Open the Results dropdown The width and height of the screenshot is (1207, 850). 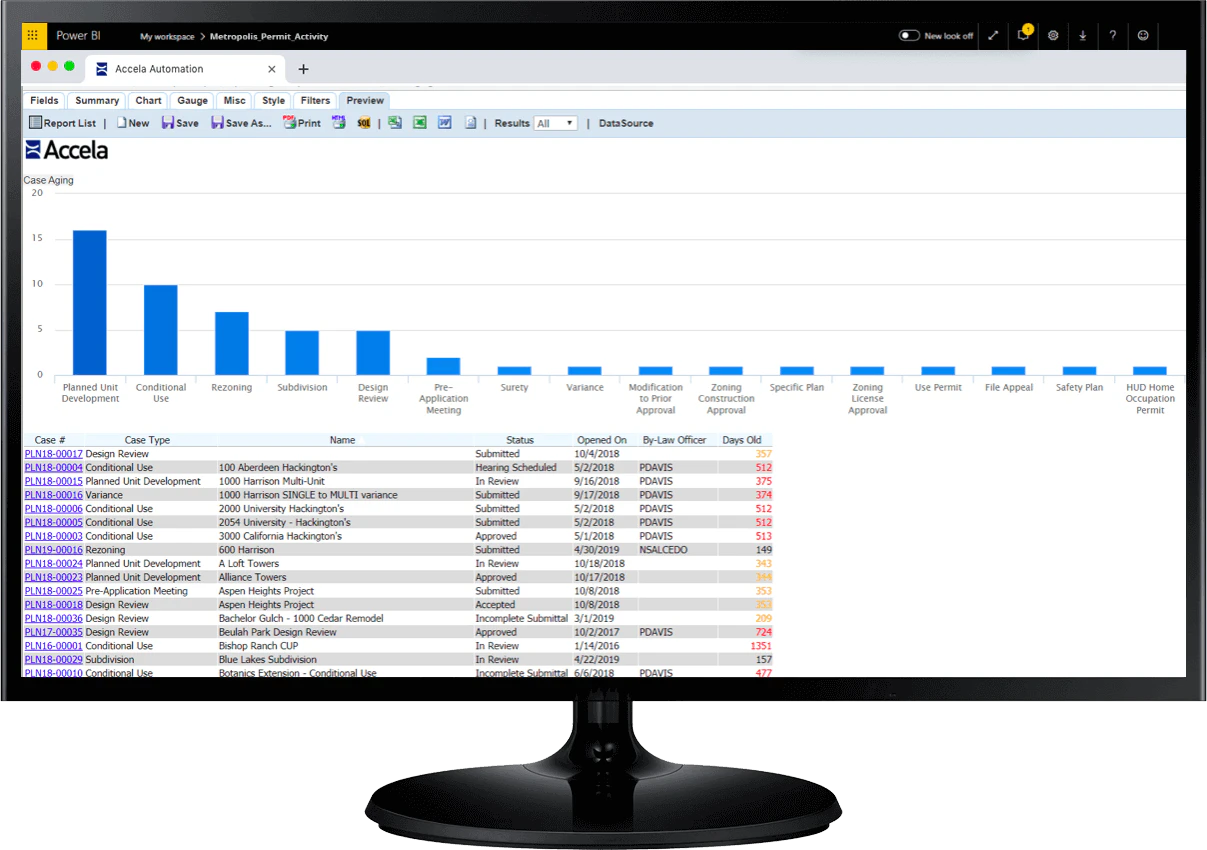point(556,123)
